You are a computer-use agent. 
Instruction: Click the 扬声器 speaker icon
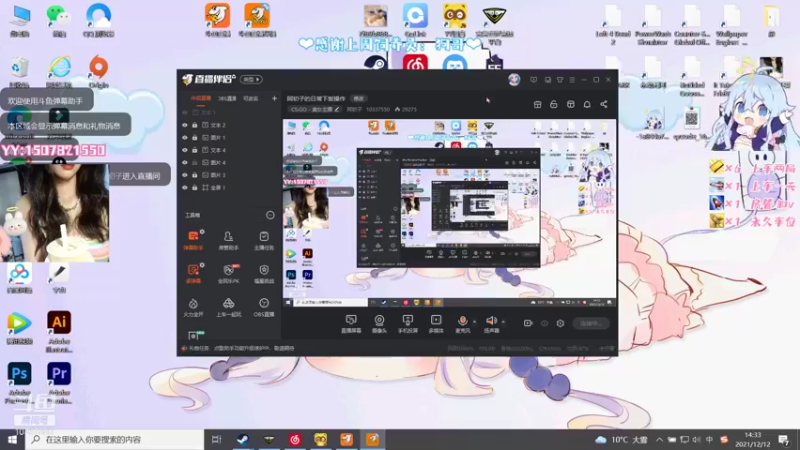click(491, 320)
